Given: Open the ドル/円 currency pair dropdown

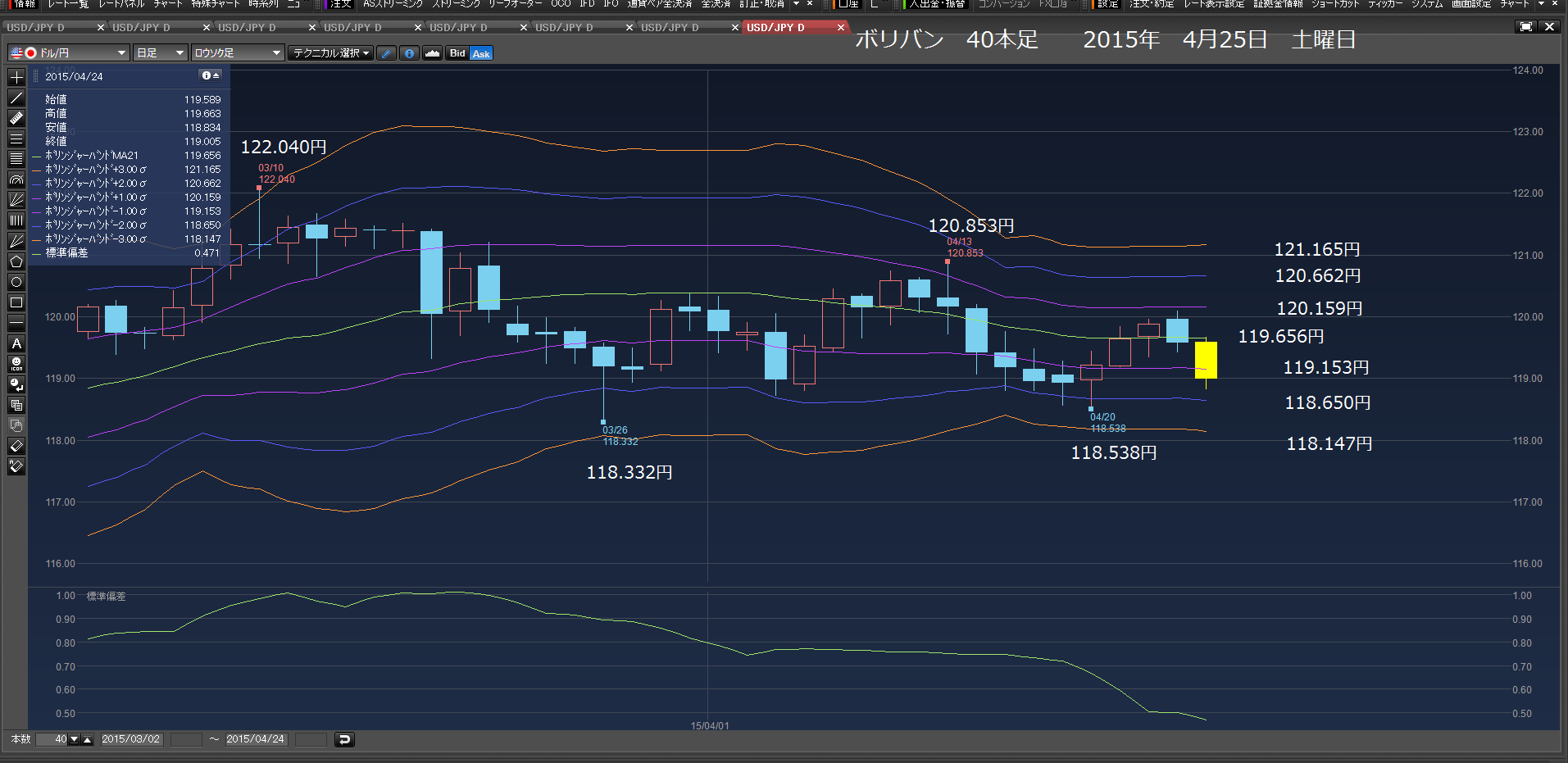Looking at the screenshot, I should (69, 53).
